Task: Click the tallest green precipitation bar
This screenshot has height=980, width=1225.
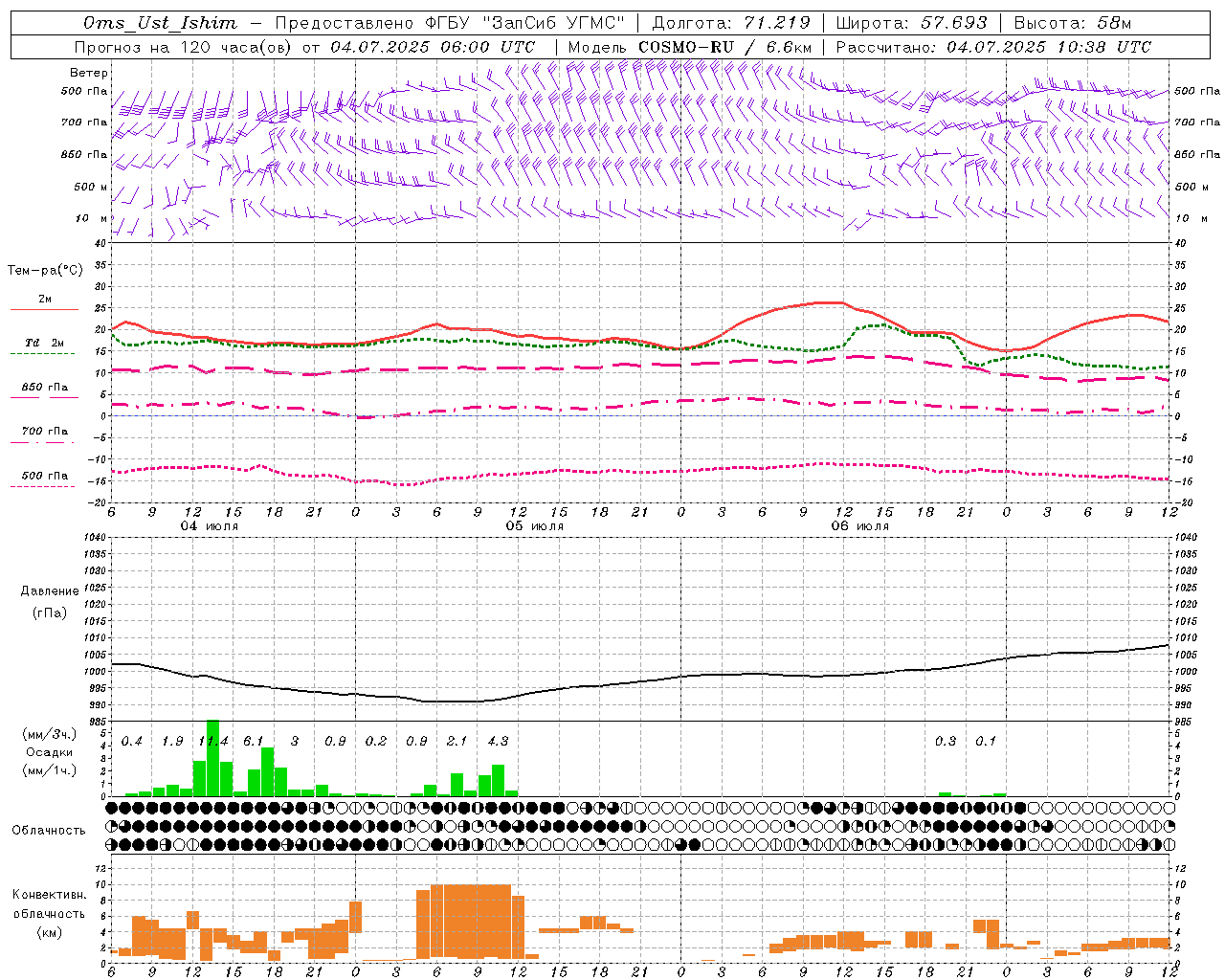Action: [213, 758]
